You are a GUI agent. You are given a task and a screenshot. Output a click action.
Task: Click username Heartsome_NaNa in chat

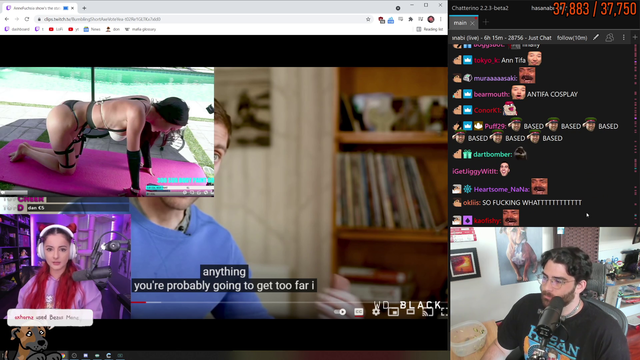pyautogui.click(x=502, y=189)
